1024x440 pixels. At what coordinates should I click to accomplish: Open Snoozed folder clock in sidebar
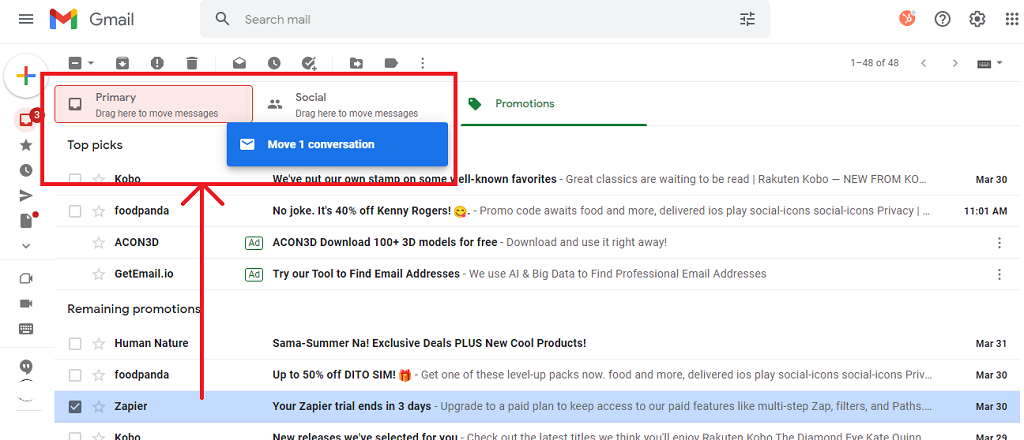pyautogui.click(x=26, y=170)
